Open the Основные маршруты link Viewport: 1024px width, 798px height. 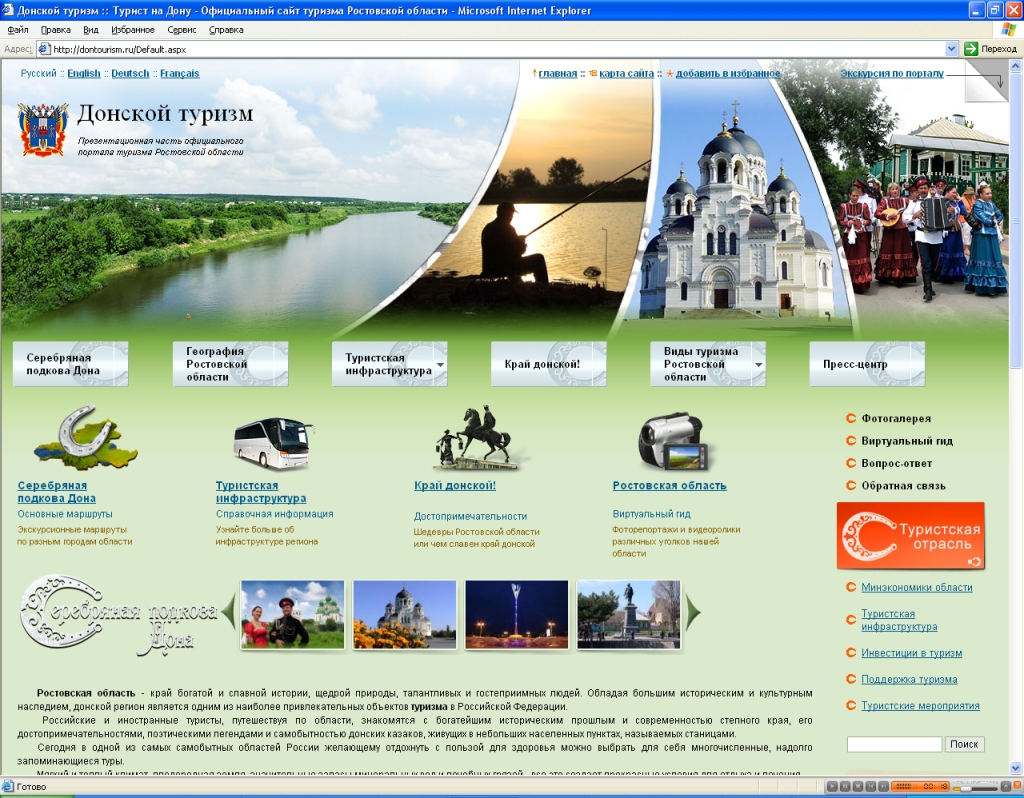65,514
